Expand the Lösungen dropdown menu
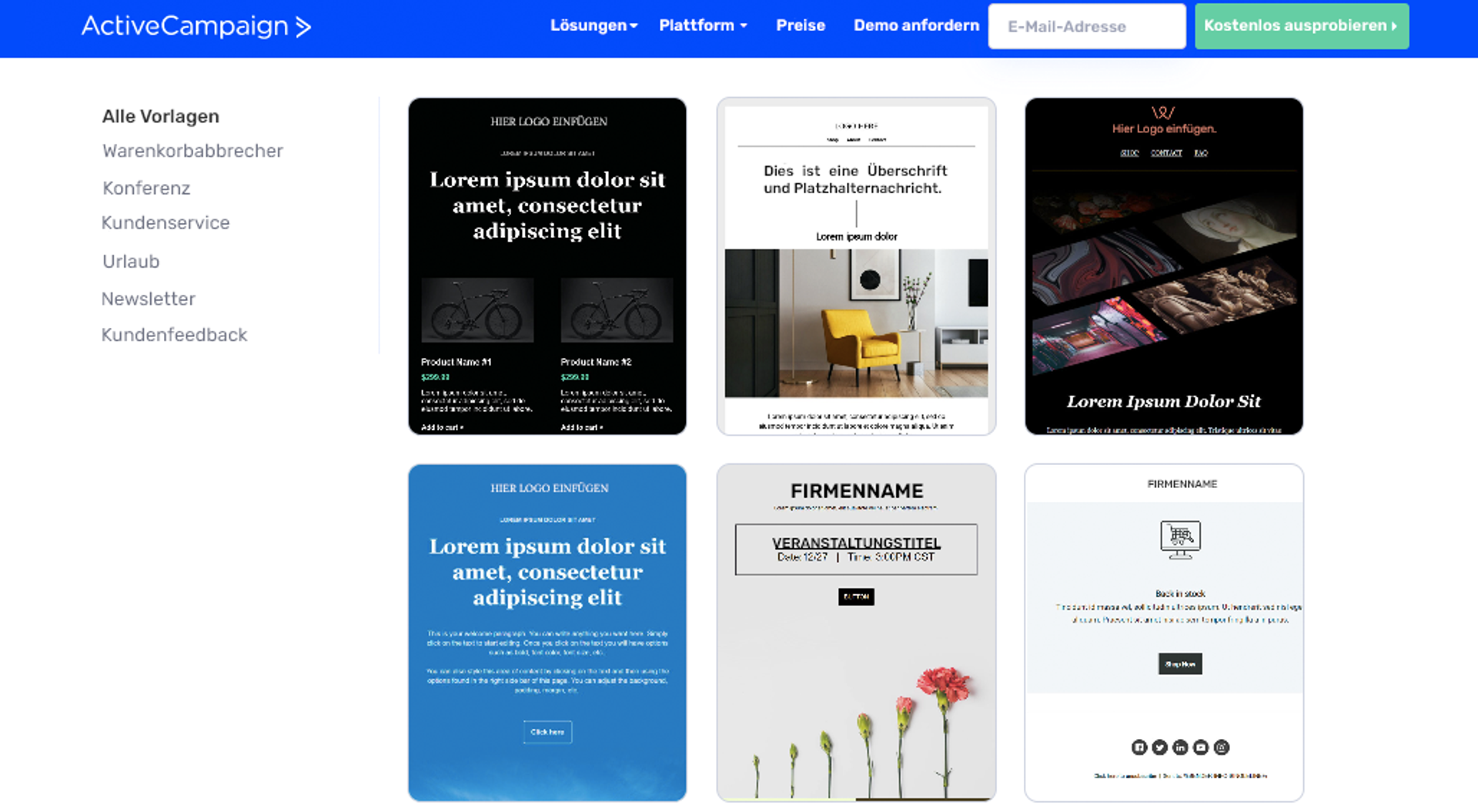This screenshot has height=812, width=1478. pyautogui.click(x=593, y=25)
